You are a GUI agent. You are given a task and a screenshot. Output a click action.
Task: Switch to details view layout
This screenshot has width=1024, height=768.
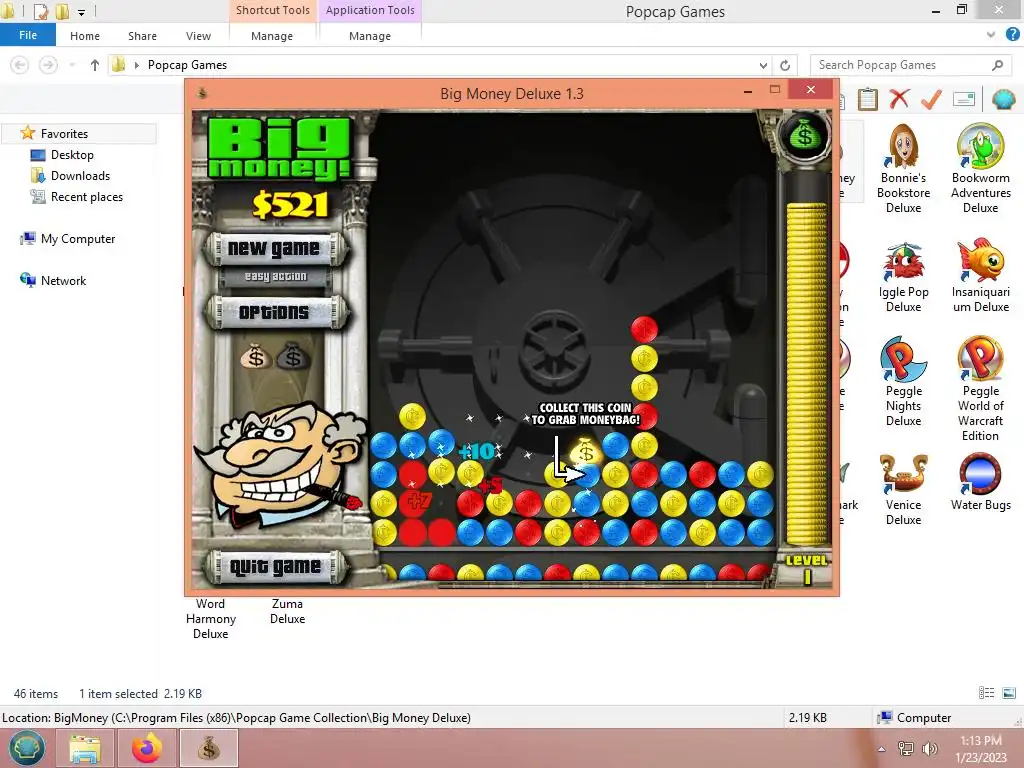point(986,693)
